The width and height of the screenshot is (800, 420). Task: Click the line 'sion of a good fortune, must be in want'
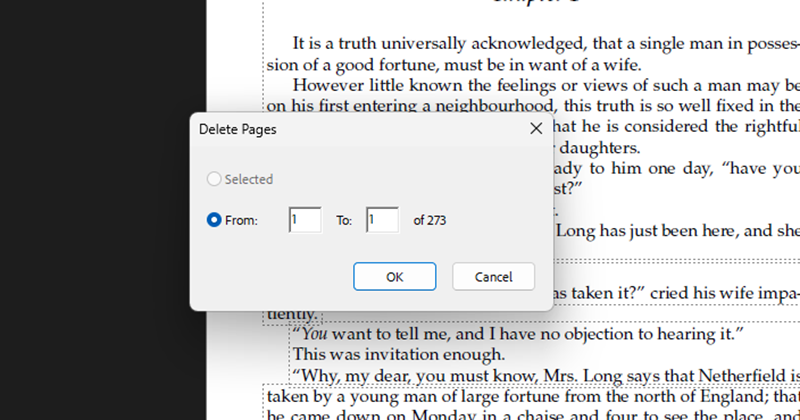454,65
